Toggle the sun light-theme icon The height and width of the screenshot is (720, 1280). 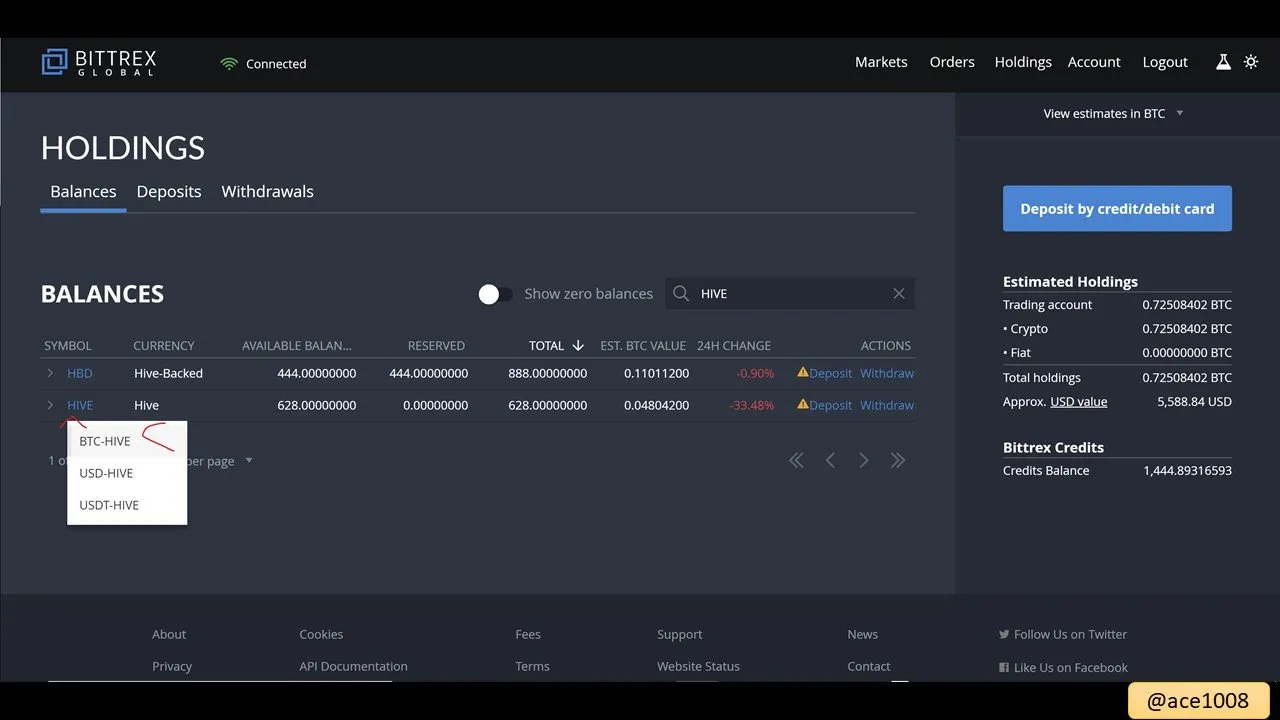point(1251,62)
